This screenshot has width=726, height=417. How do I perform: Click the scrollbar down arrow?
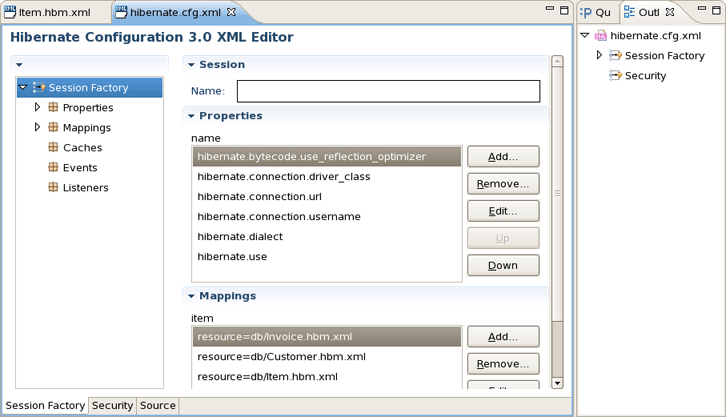click(557, 383)
